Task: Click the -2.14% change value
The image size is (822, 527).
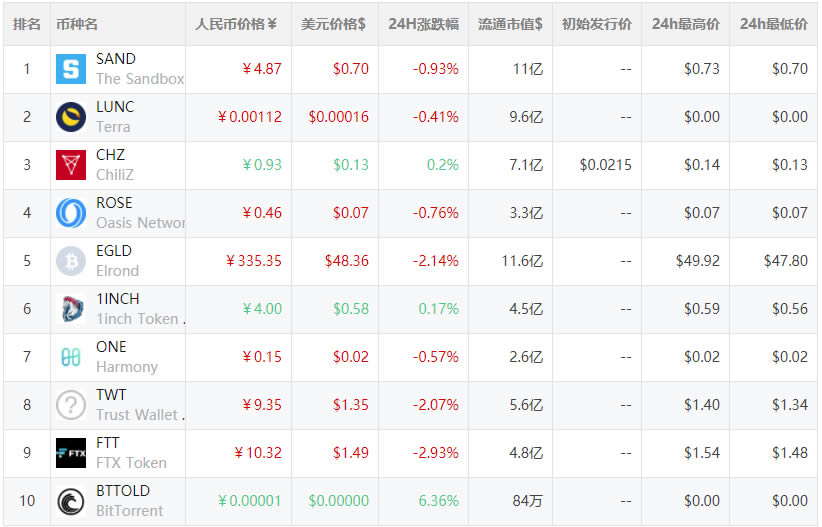Action: (x=435, y=261)
